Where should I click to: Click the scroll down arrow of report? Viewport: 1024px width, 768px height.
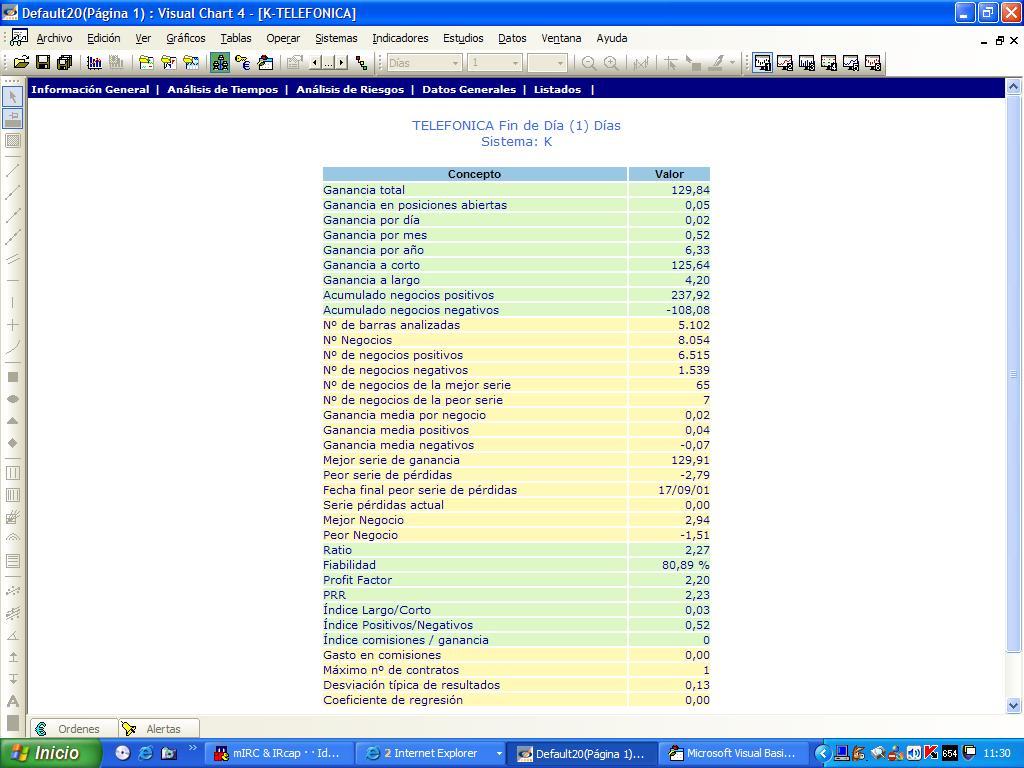pos(1013,705)
